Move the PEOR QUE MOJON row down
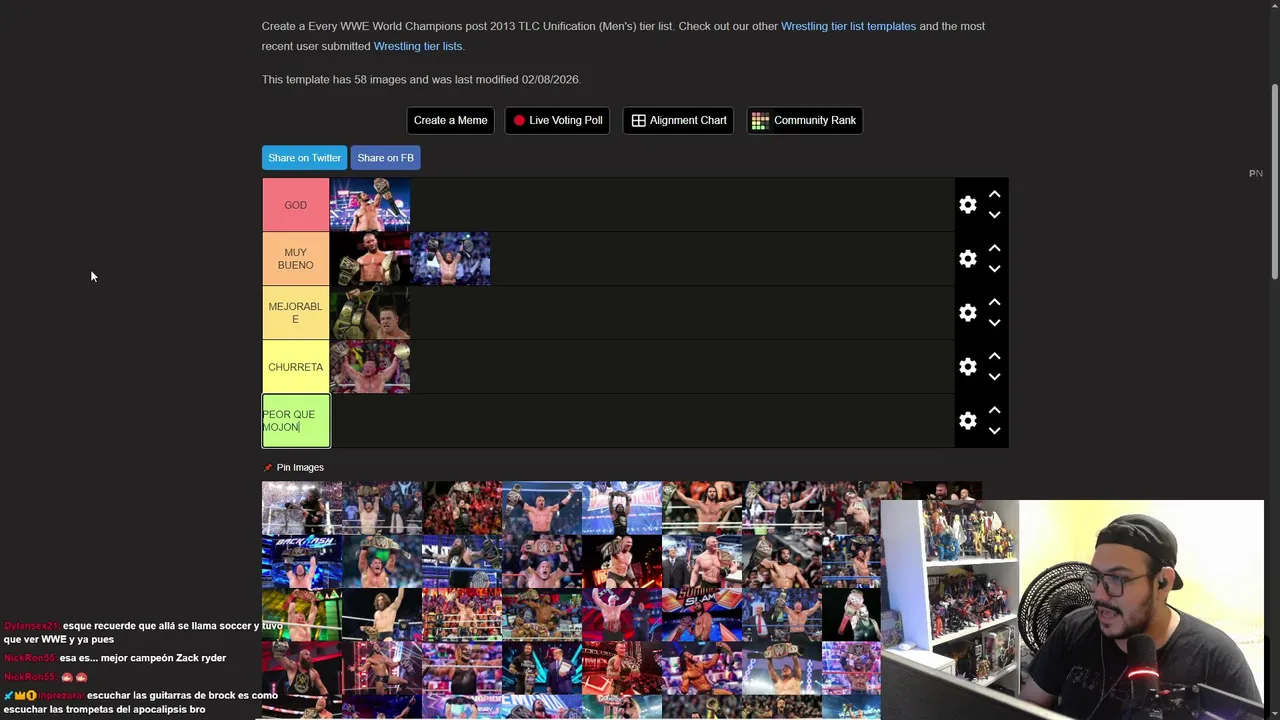 point(994,431)
